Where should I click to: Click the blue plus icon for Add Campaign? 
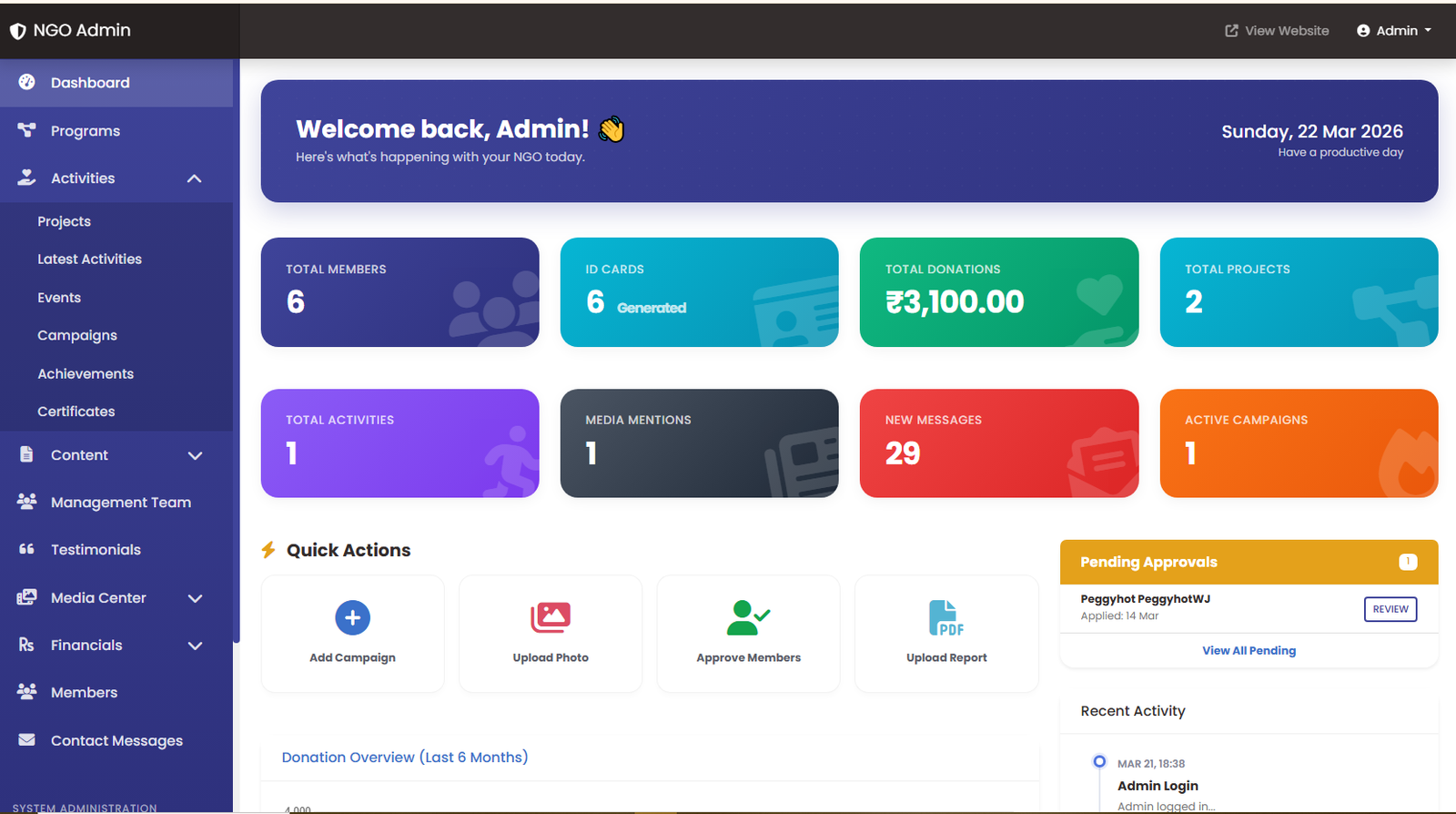352,618
